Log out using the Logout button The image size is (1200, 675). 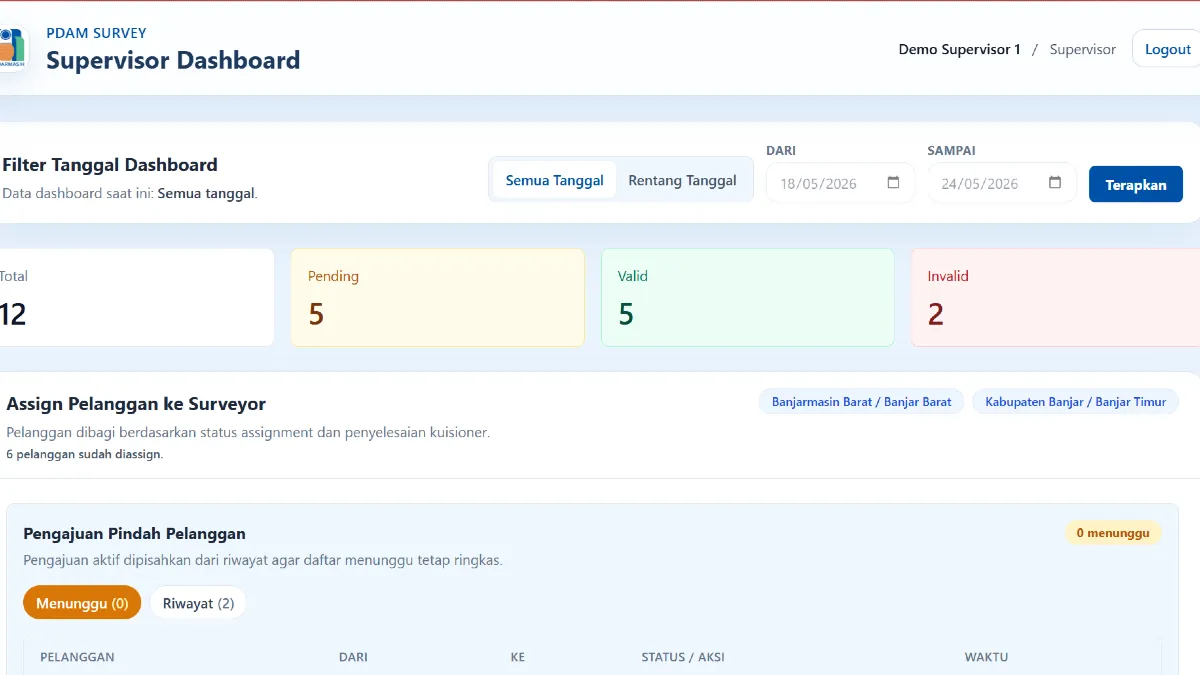coord(1167,49)
